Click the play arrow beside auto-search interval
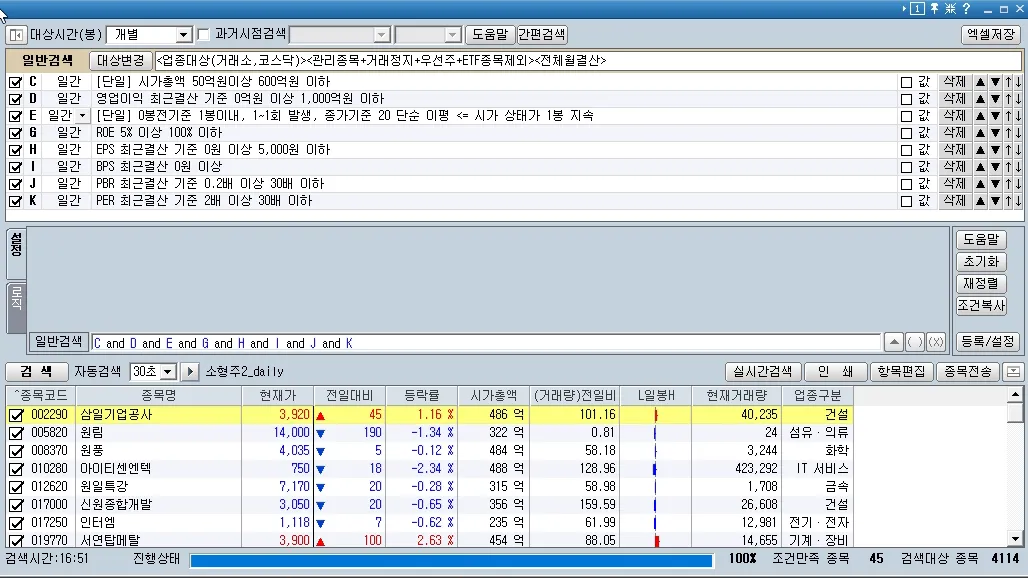Viewport: 1028px width, 578px height. (189, 371)
